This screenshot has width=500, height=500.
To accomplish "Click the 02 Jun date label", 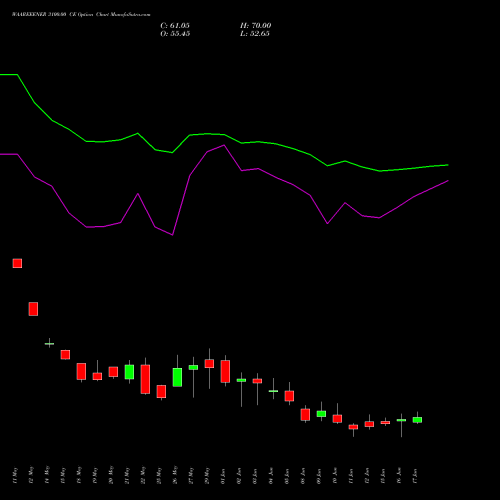I will [x=239, y=476].
